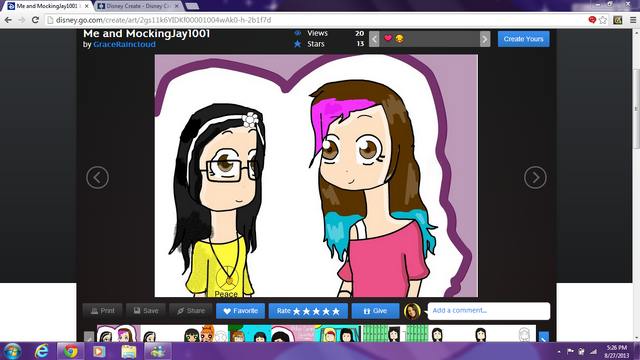
Task: Expand reactions bar with right chevron
Action: click(x=485, y=39)
